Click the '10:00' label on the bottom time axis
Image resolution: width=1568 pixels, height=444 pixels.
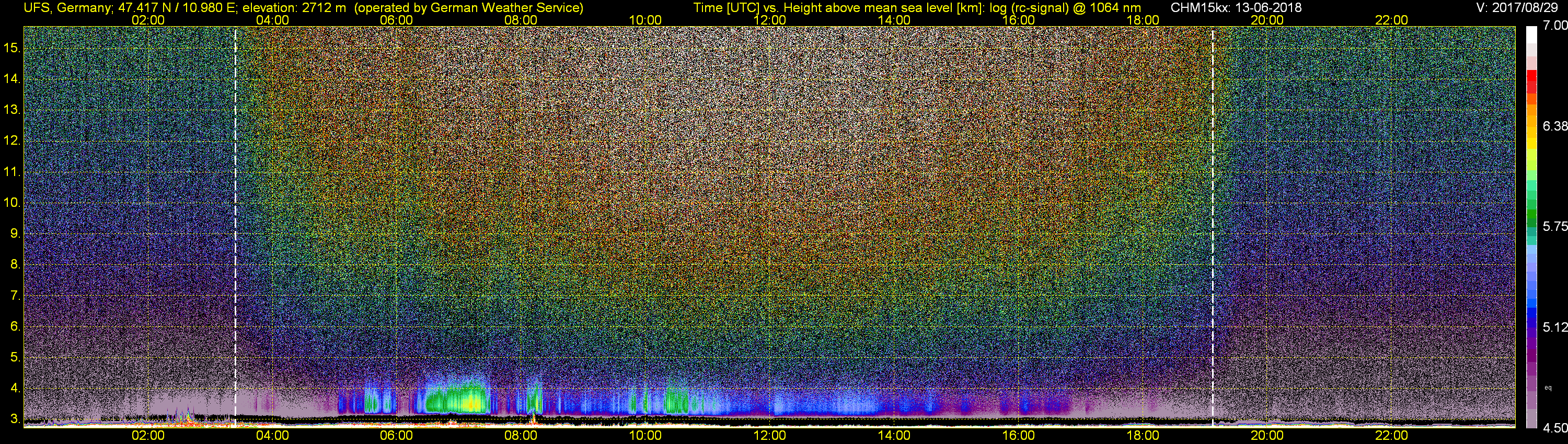point(645,436)
